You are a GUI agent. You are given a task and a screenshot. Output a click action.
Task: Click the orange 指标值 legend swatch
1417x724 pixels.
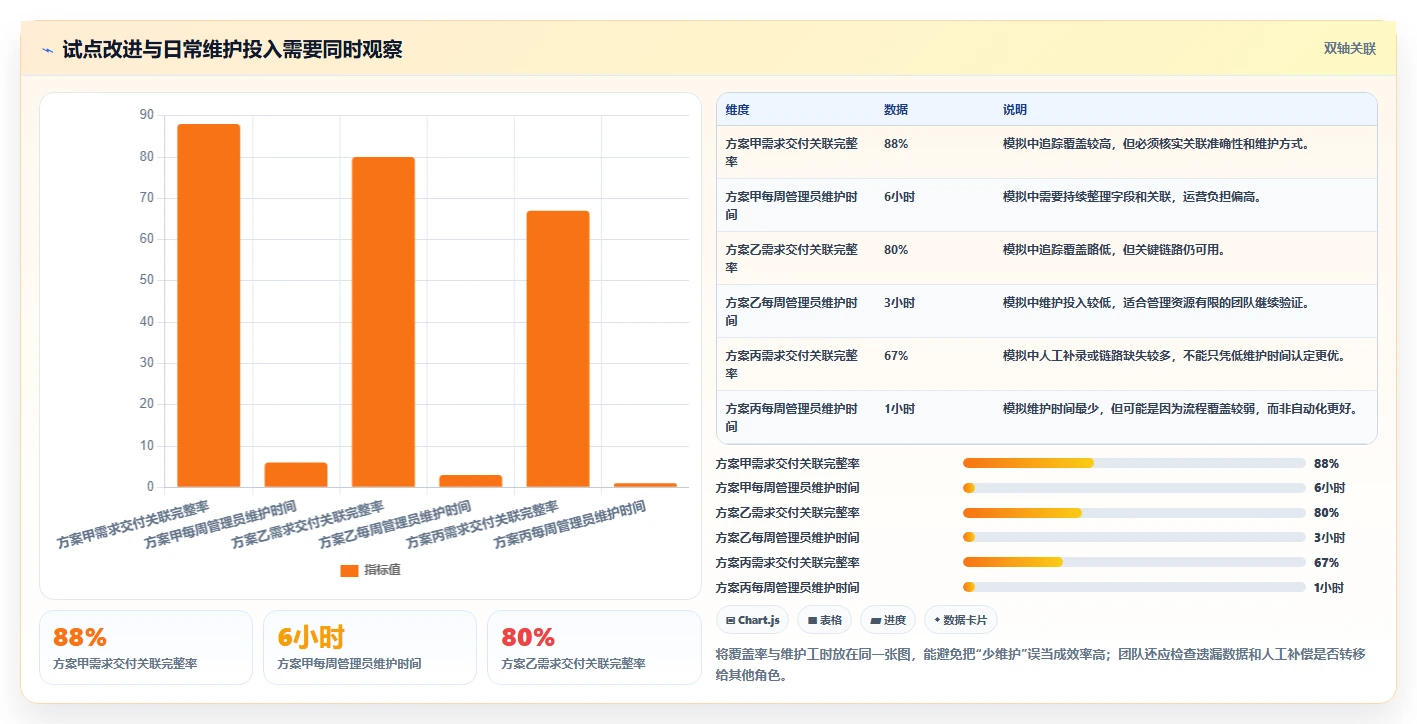tap(349, 570)
